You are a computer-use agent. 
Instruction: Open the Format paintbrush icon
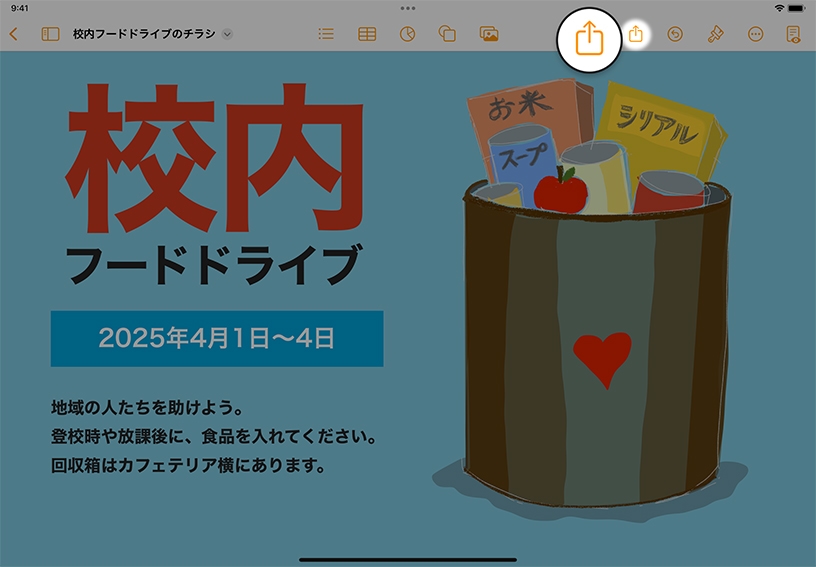[715, 34]
